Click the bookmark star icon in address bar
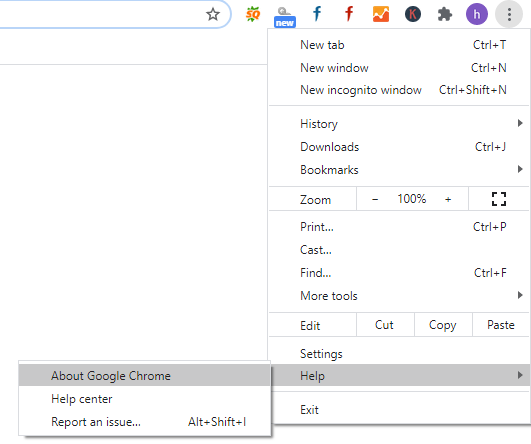The width and height of the screenshot is (531, 444). tap(213, 14)
